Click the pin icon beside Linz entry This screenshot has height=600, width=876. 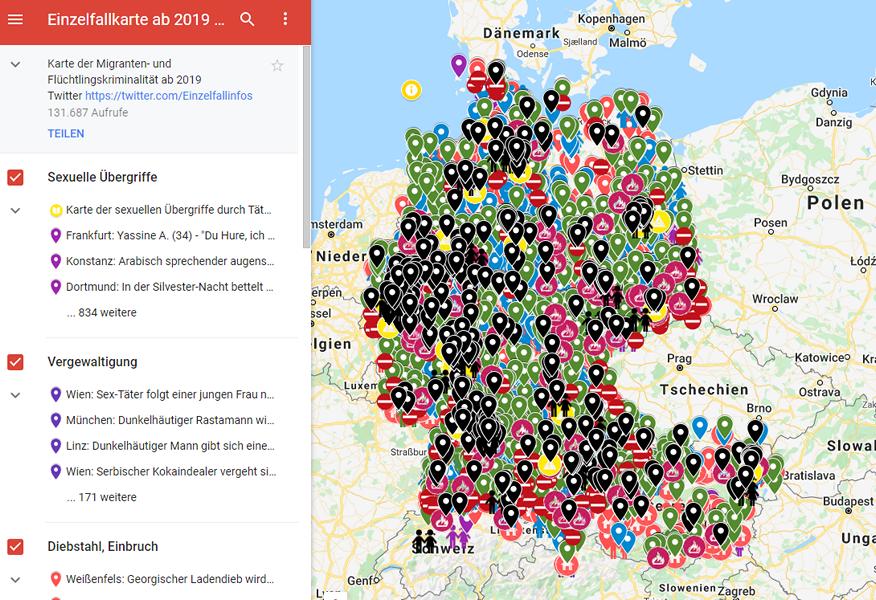click(x=55, y=446)
